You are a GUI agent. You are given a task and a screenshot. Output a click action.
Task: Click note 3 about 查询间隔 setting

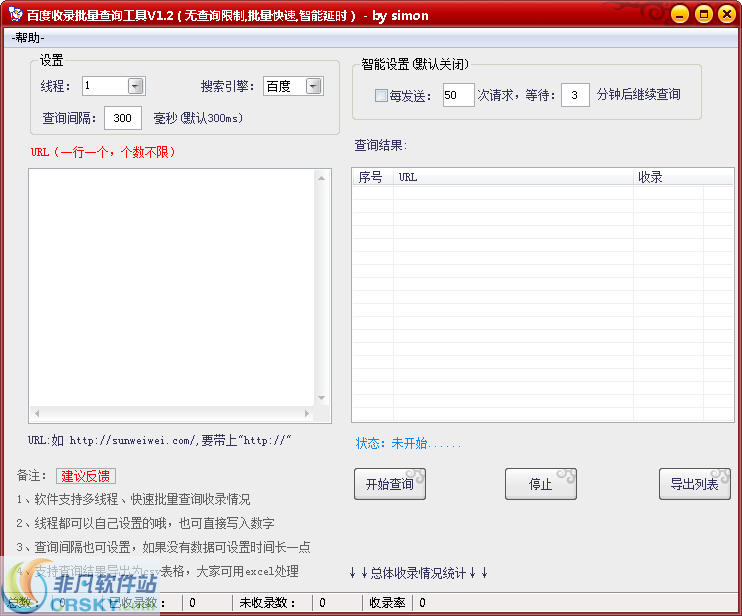coord(163,547)
